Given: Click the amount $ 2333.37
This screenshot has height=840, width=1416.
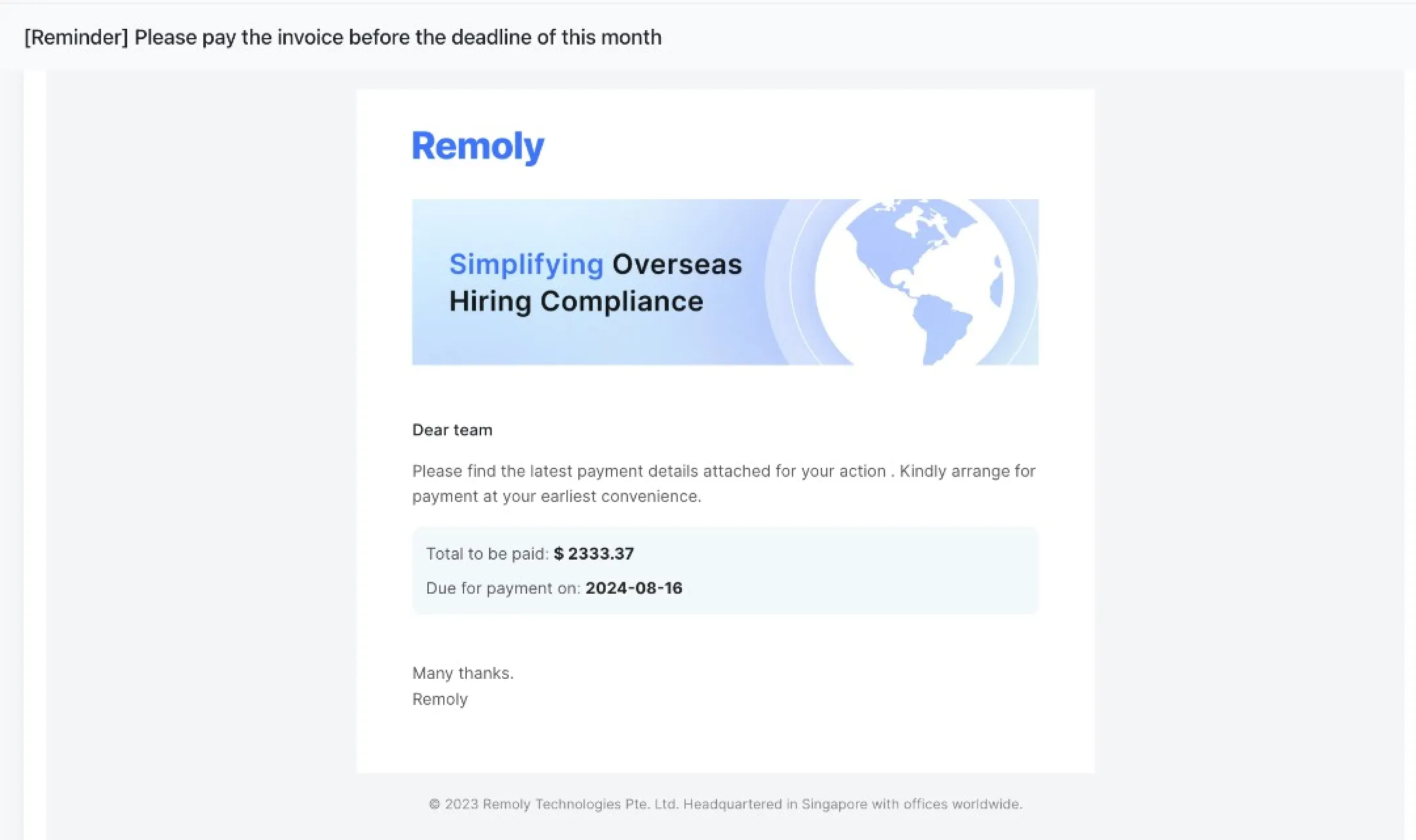Looking at the screenshot, I should (x=594, y=554).
